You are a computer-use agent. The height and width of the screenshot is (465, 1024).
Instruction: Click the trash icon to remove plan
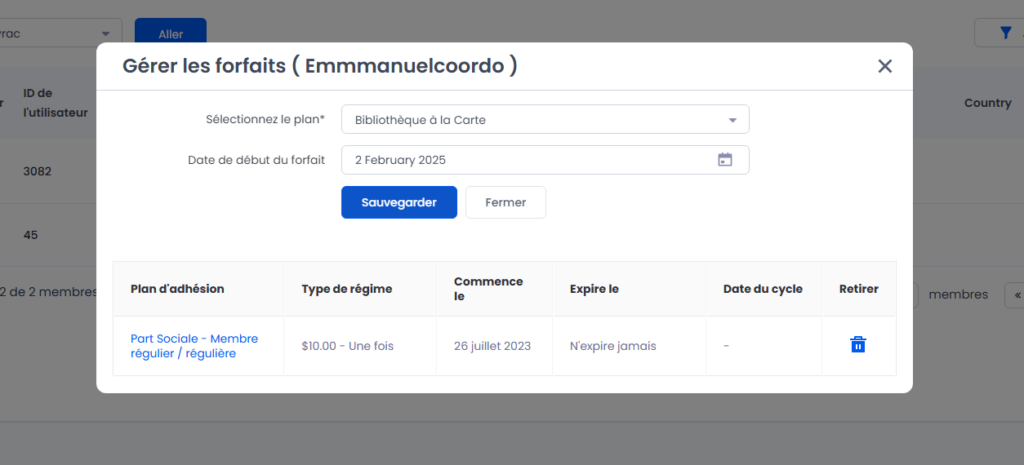[857, 345]
